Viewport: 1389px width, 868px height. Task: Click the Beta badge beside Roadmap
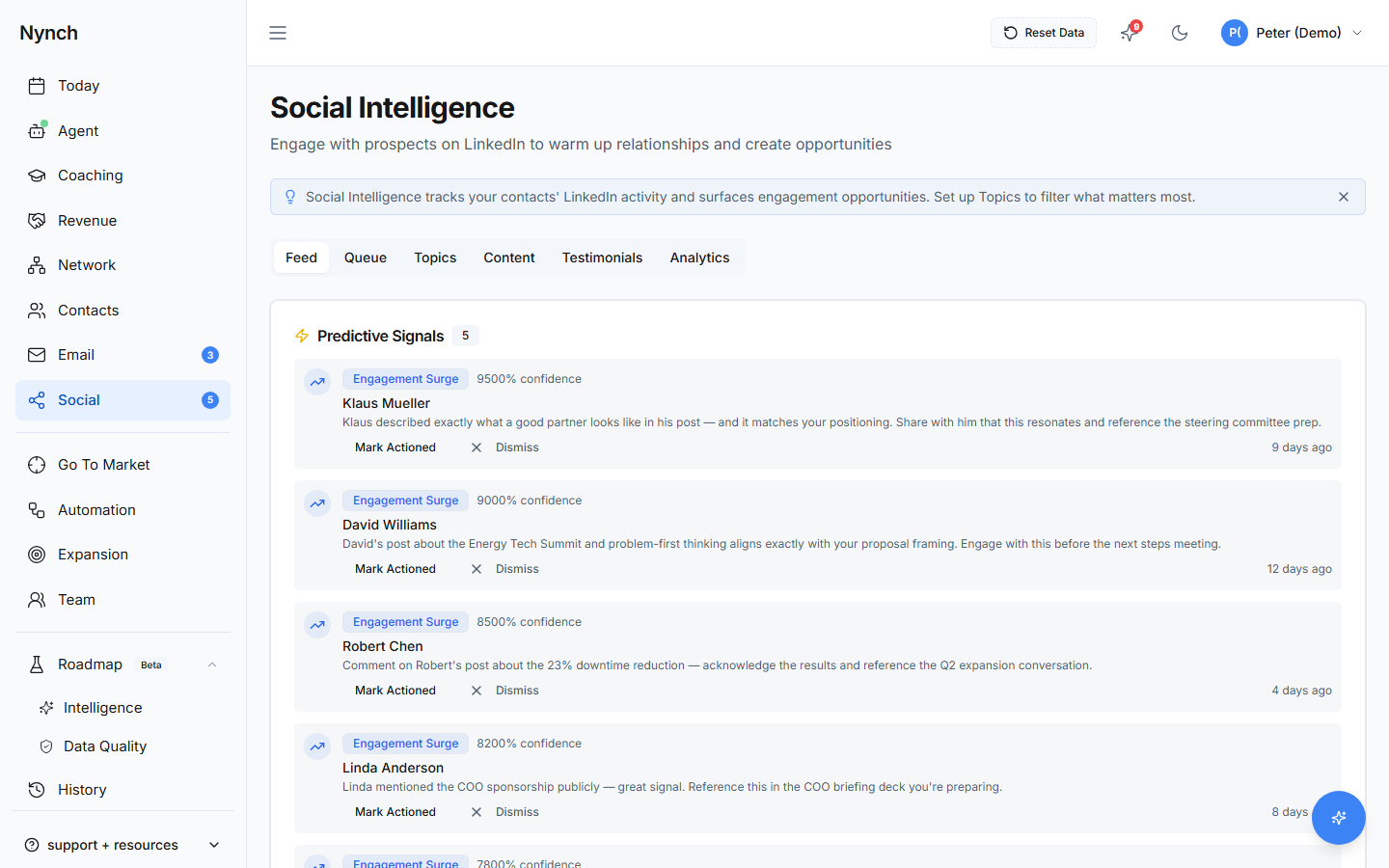pos(151,665)
